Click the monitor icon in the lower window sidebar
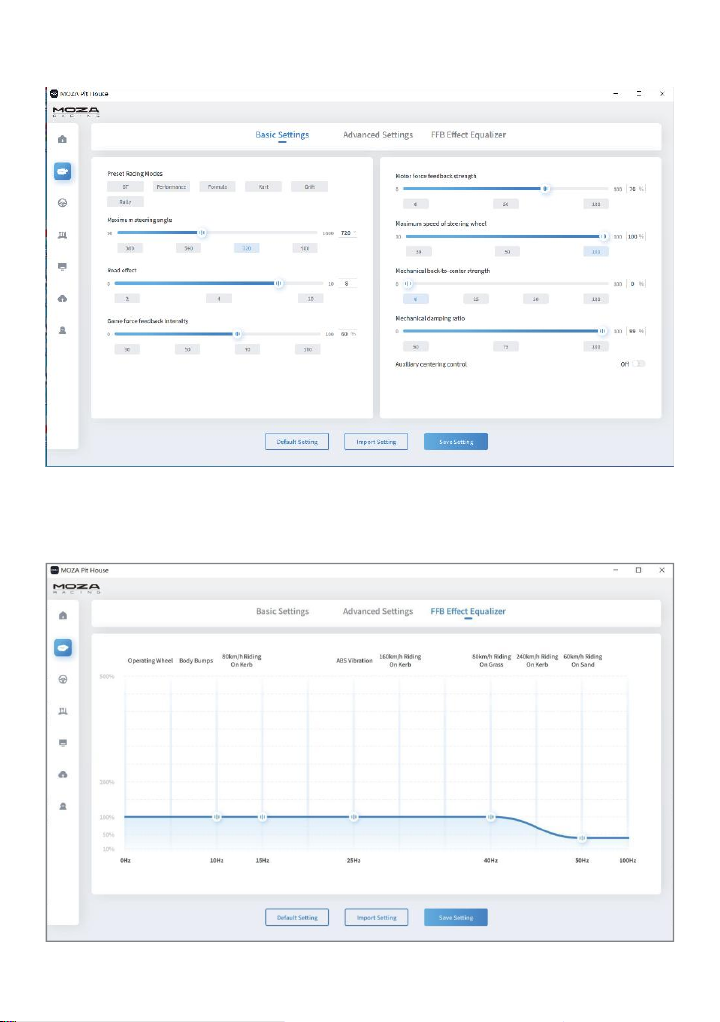The width and height of the screenshot is (720, 1022). coord(63,742)
